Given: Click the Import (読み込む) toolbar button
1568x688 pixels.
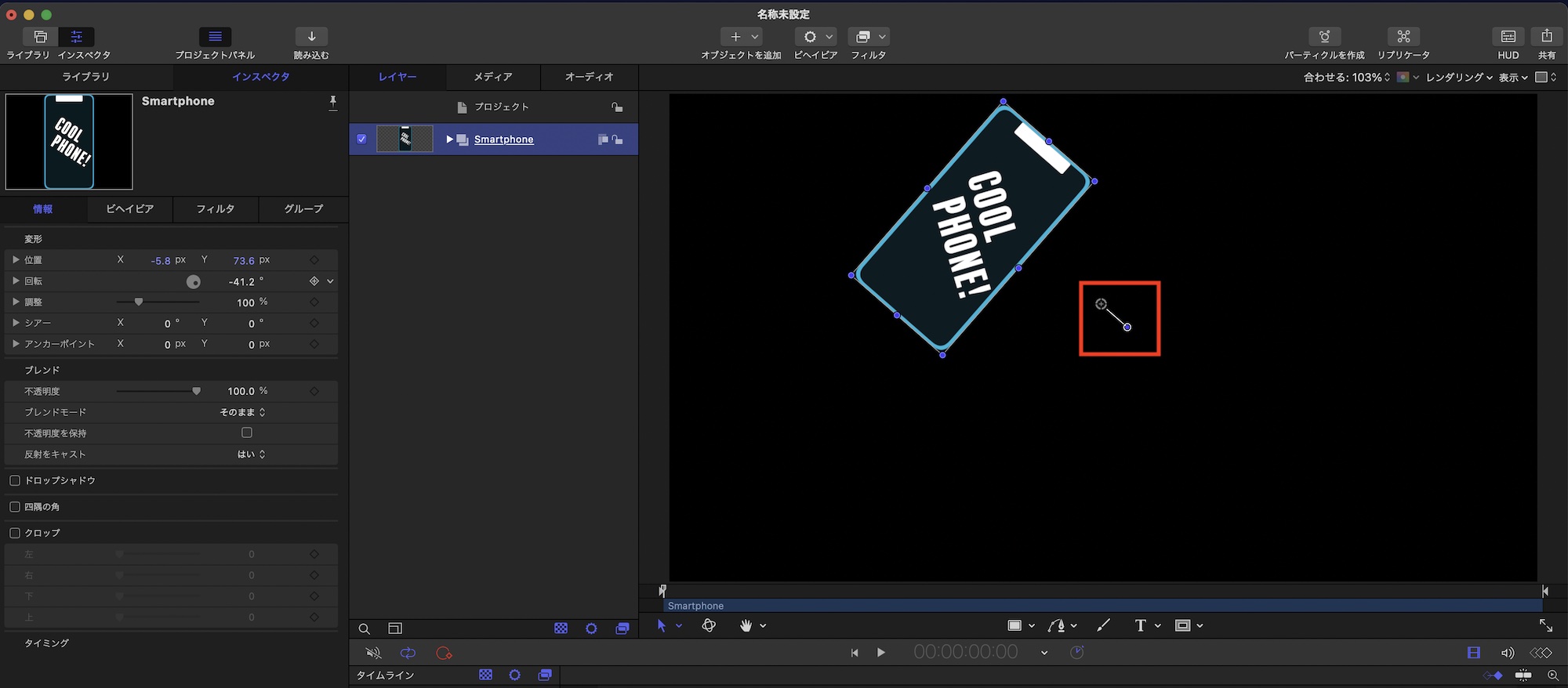Looking at the screenshot, I should [311, 37].
